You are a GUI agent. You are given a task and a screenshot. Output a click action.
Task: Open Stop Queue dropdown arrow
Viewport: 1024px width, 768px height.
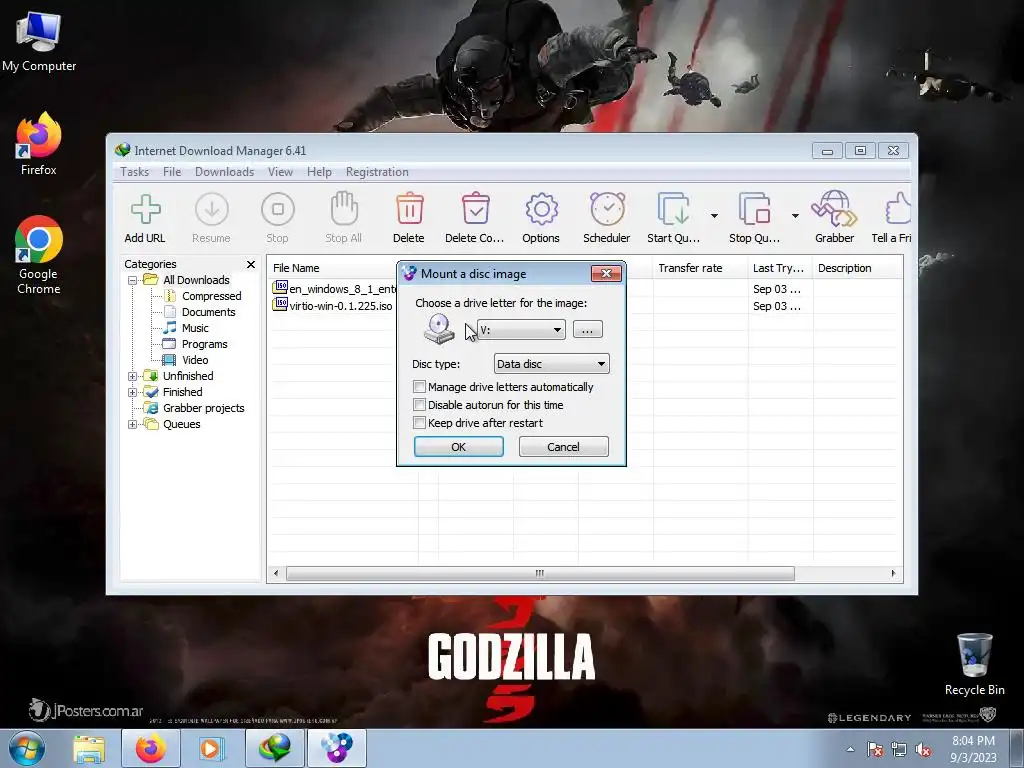(795, 216)
